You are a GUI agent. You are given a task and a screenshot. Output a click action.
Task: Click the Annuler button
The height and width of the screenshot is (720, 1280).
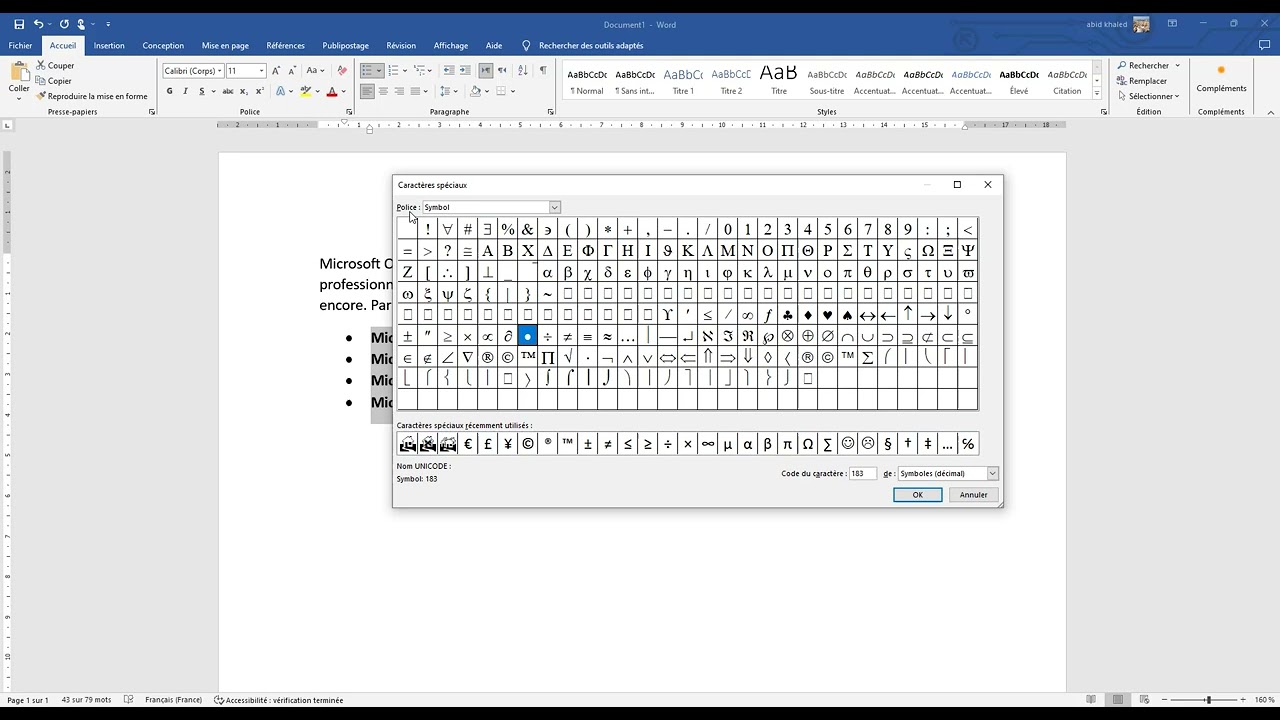pyautogui.click(x=973, y=495)
